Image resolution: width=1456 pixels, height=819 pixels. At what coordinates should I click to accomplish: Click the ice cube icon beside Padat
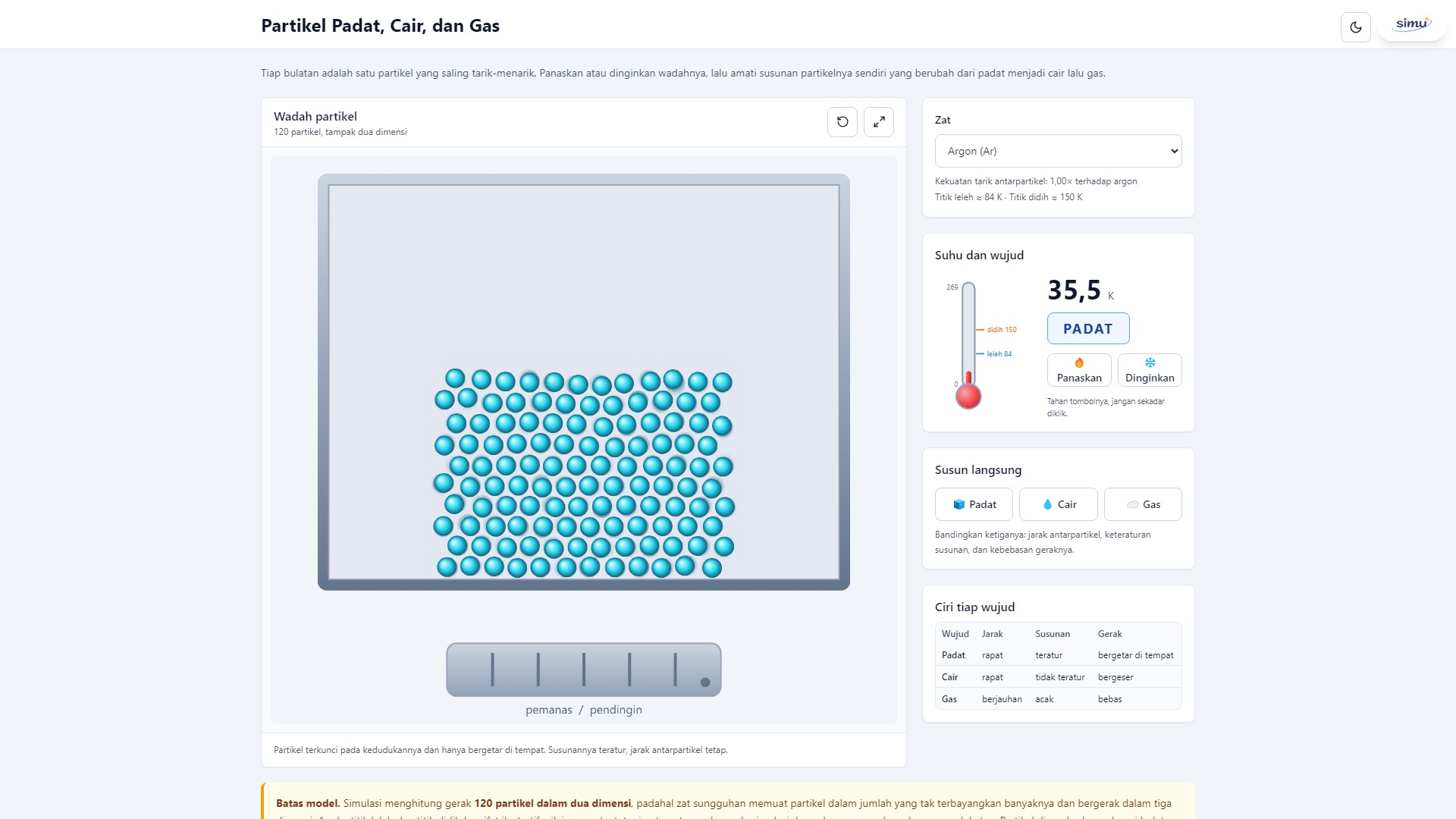point(959,504)
